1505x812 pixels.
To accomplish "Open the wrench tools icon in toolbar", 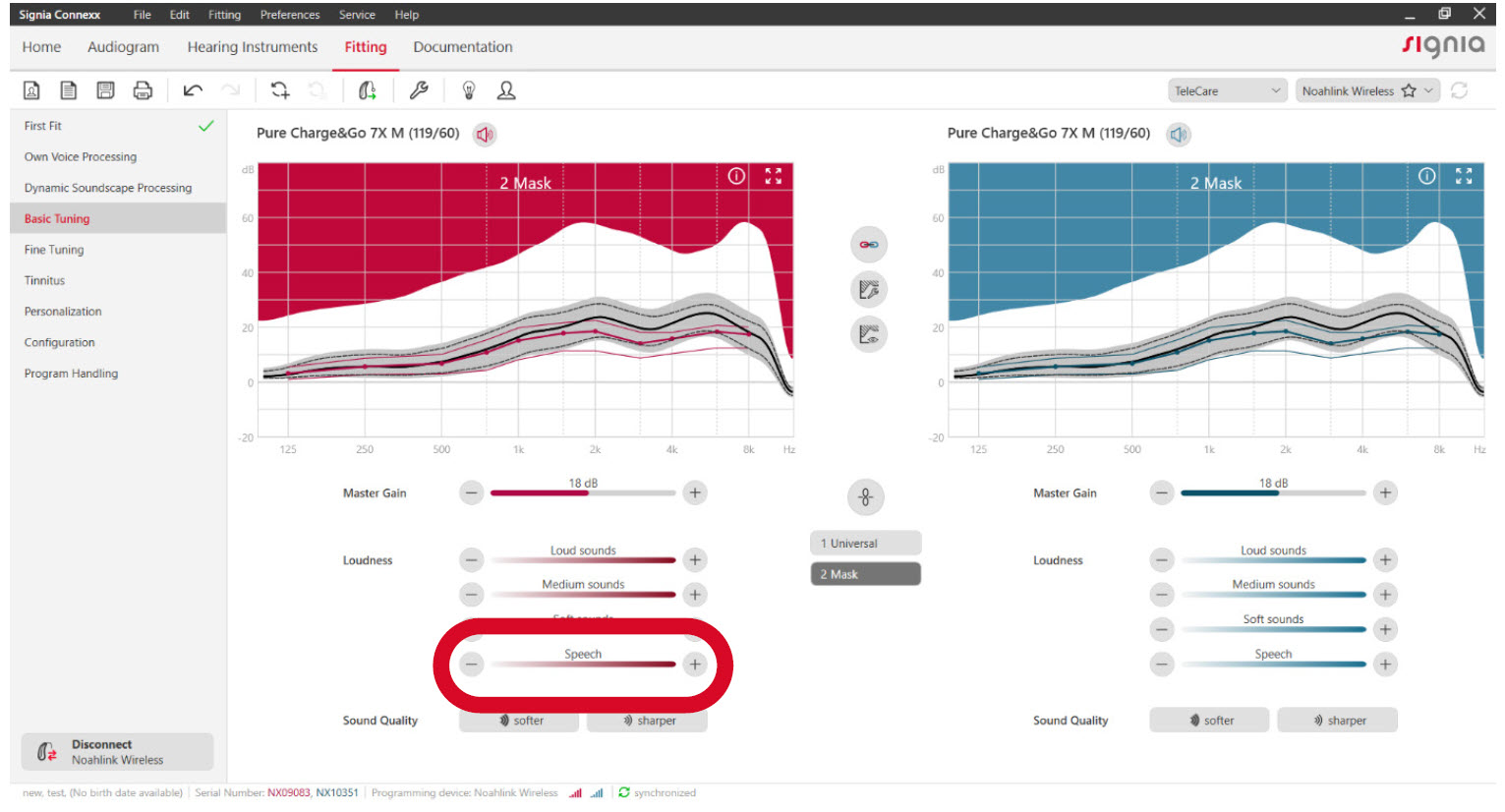I will (419, 90).
